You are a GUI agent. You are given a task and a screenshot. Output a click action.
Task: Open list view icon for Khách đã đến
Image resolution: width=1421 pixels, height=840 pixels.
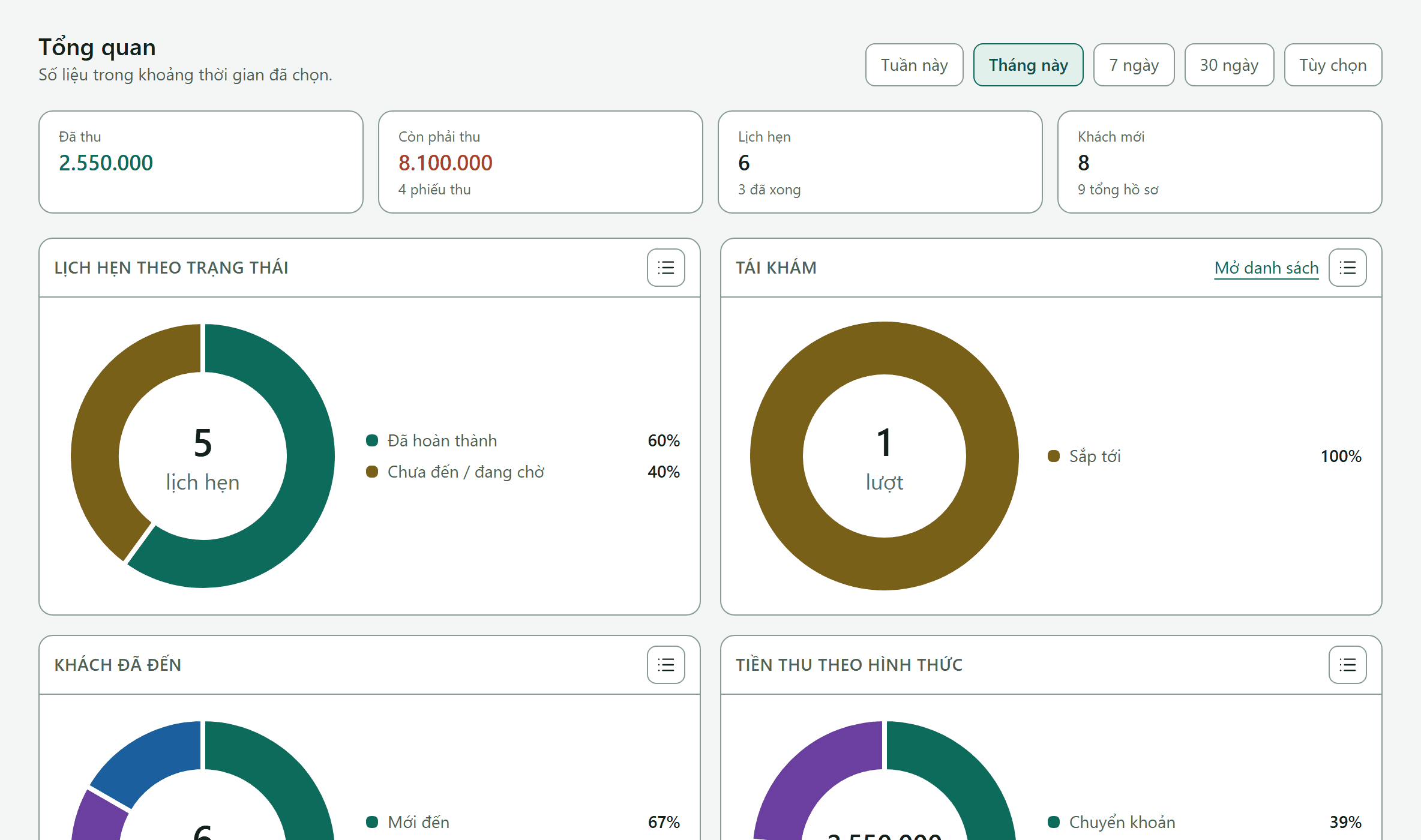coord(665,665)
